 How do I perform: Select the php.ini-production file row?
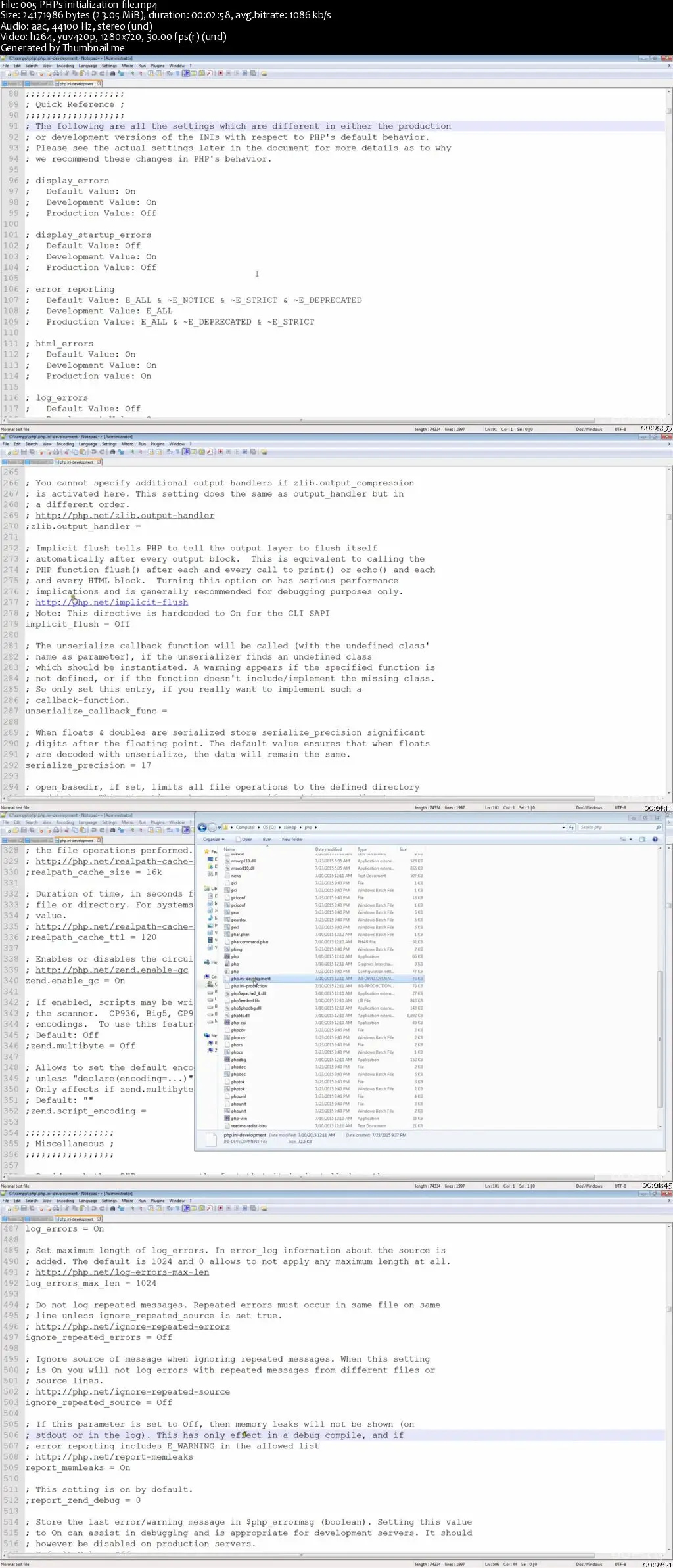323,986
